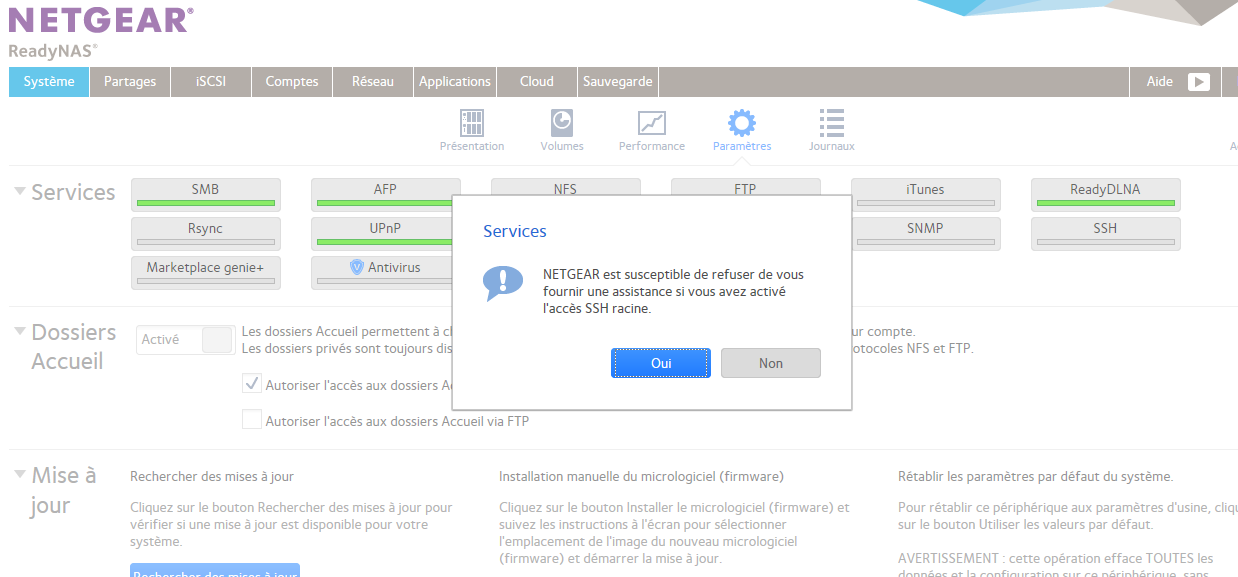The image size is (1238, 577).
Task: Click the 'Rechercher des mises à jour' heading
Action: click(212, 477)
